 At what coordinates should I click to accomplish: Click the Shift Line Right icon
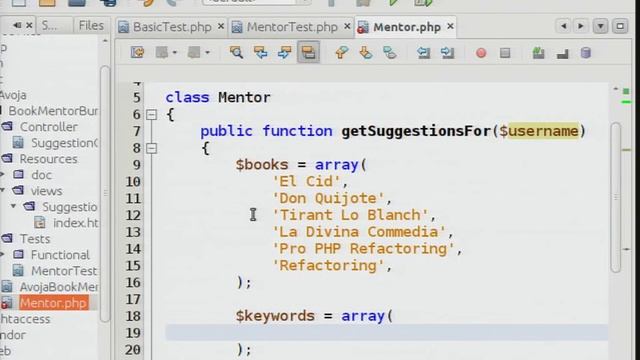point(447,53)
